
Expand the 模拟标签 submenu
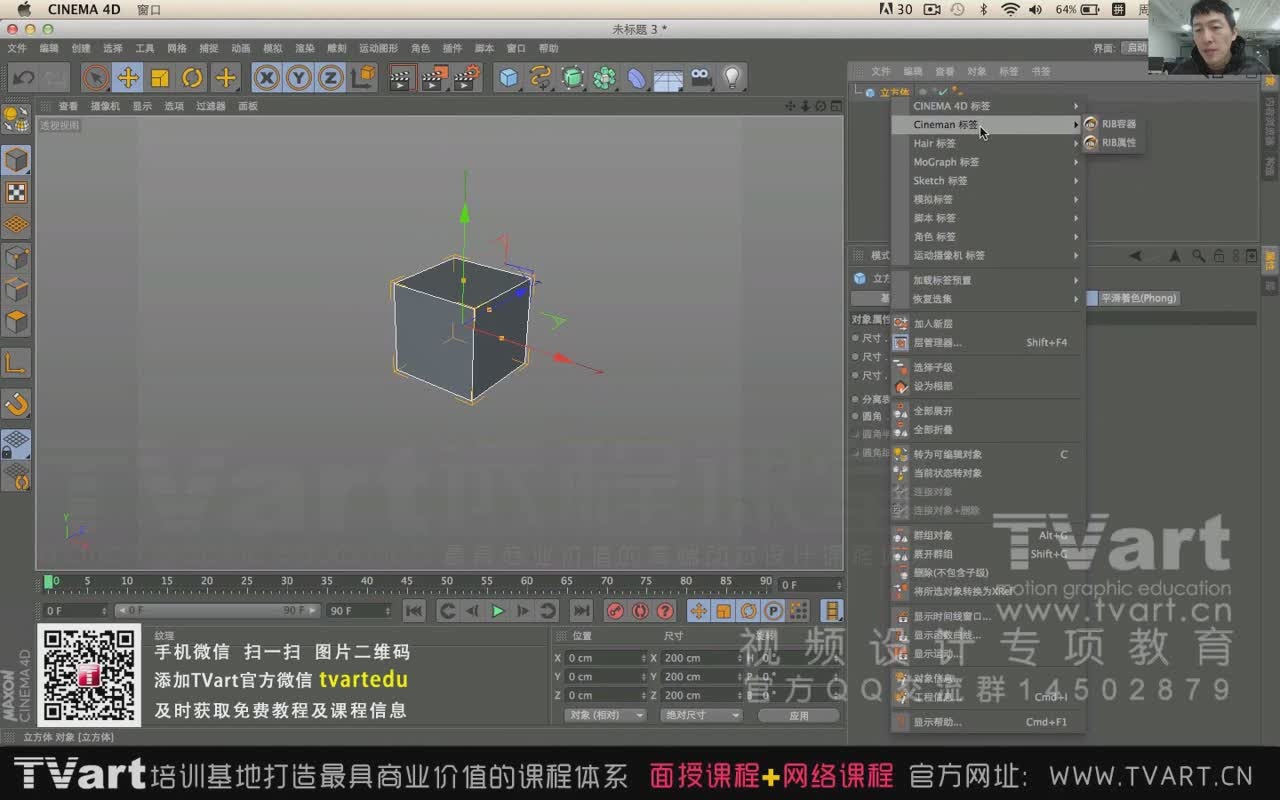click(988, 200)
